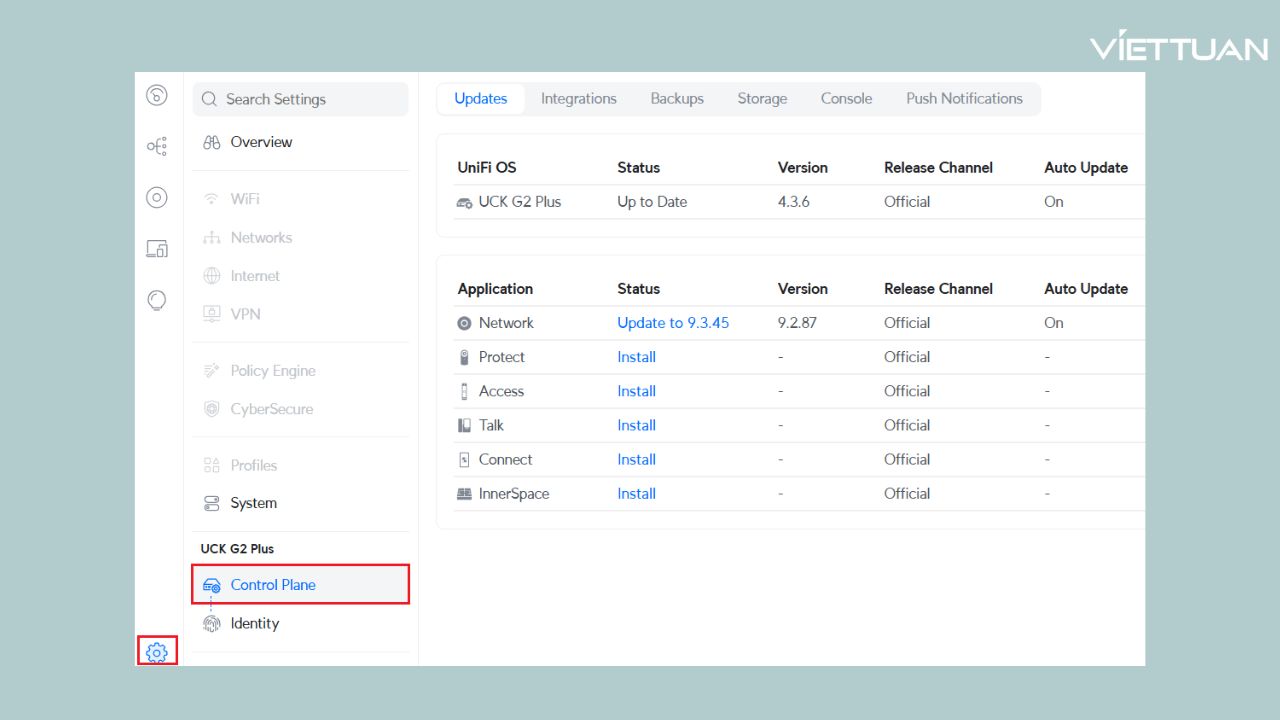Screen dimensions: 1280x720
Task: Click UniFi OS Auto Update On value
Action: pyautogui.click(x=1054, y=202)
